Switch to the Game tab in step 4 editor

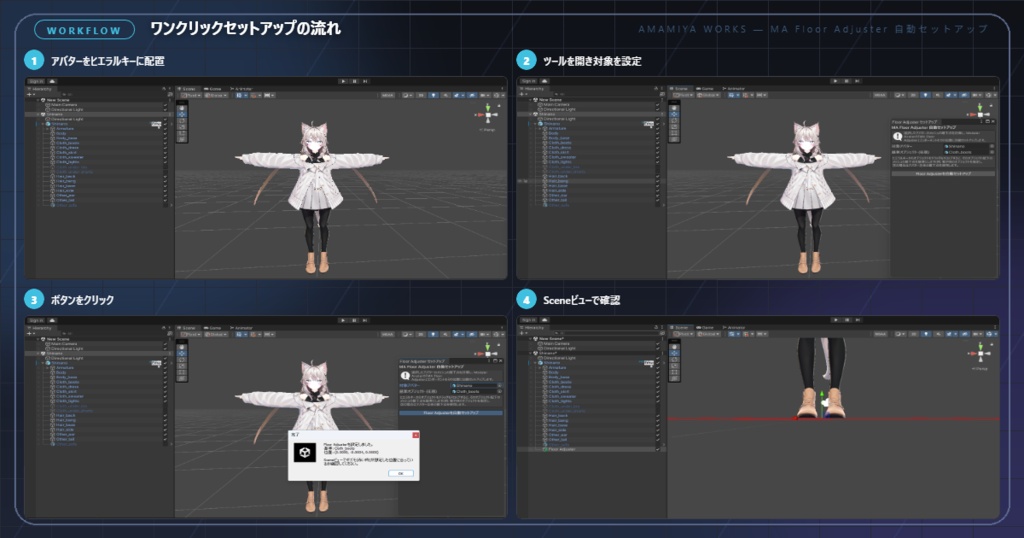(705, 328)
